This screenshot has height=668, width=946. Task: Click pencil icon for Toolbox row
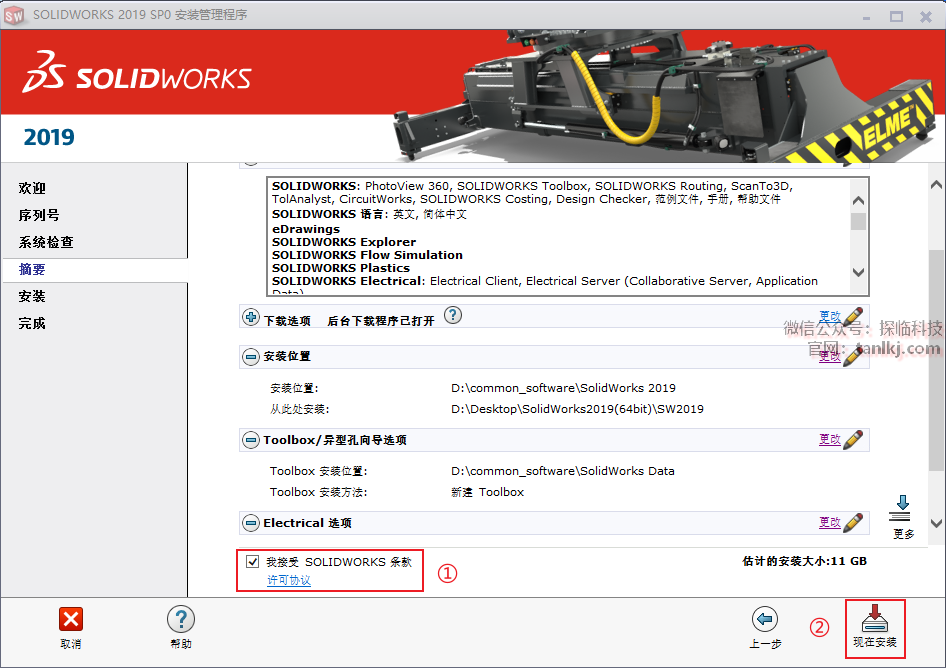click(x=853, y=440)
